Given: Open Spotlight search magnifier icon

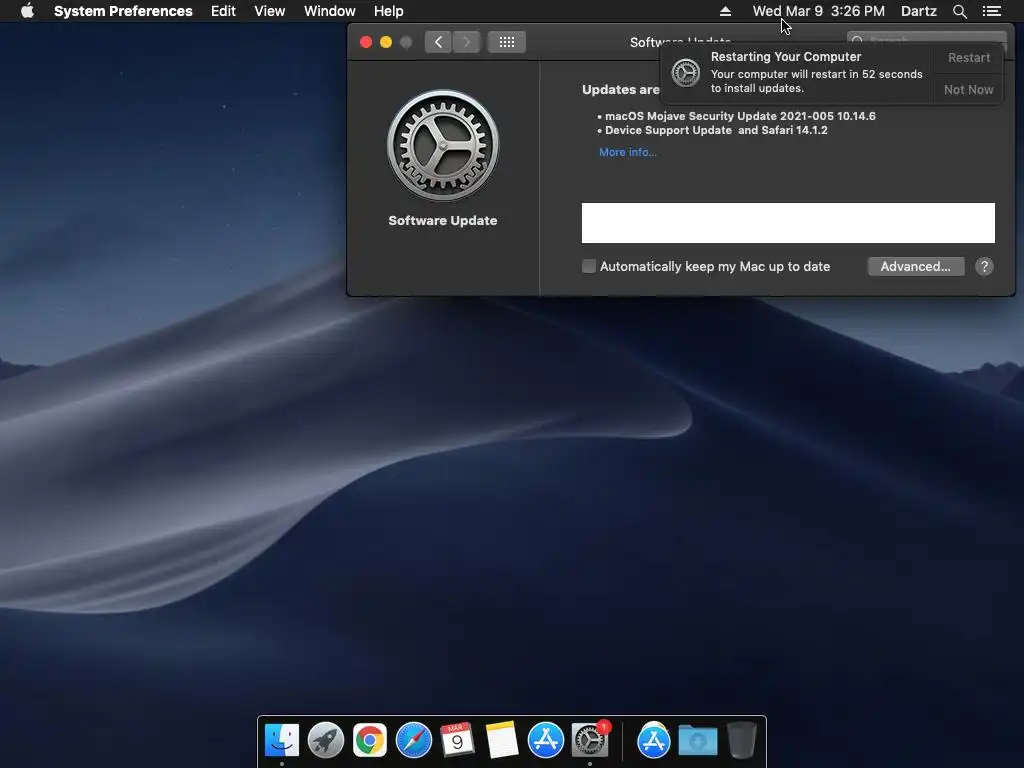Looking at the screenshot, I should pyautogui.click(x=959, y=11).
